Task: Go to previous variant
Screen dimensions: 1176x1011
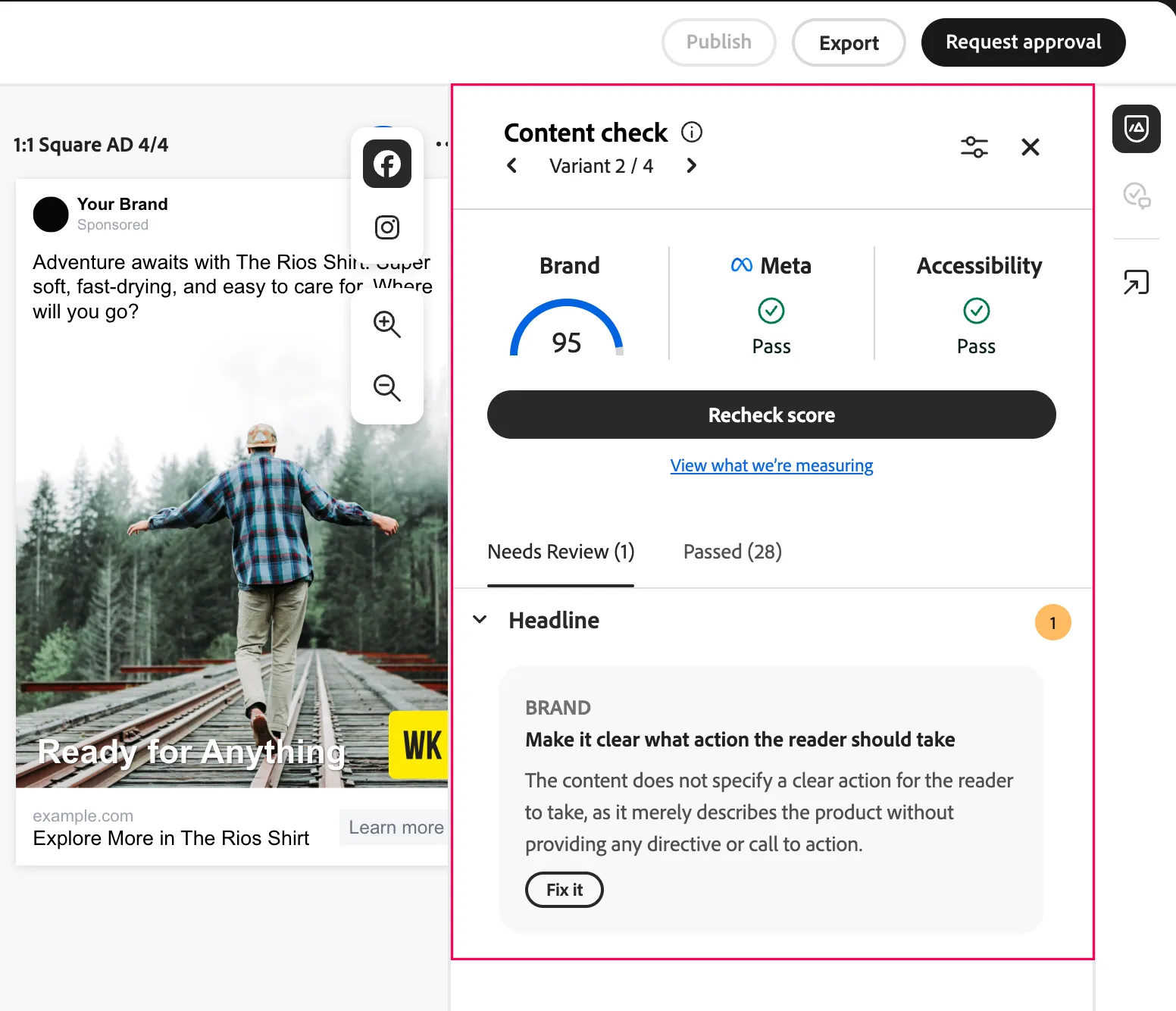Action: click(x=512, y=165)
